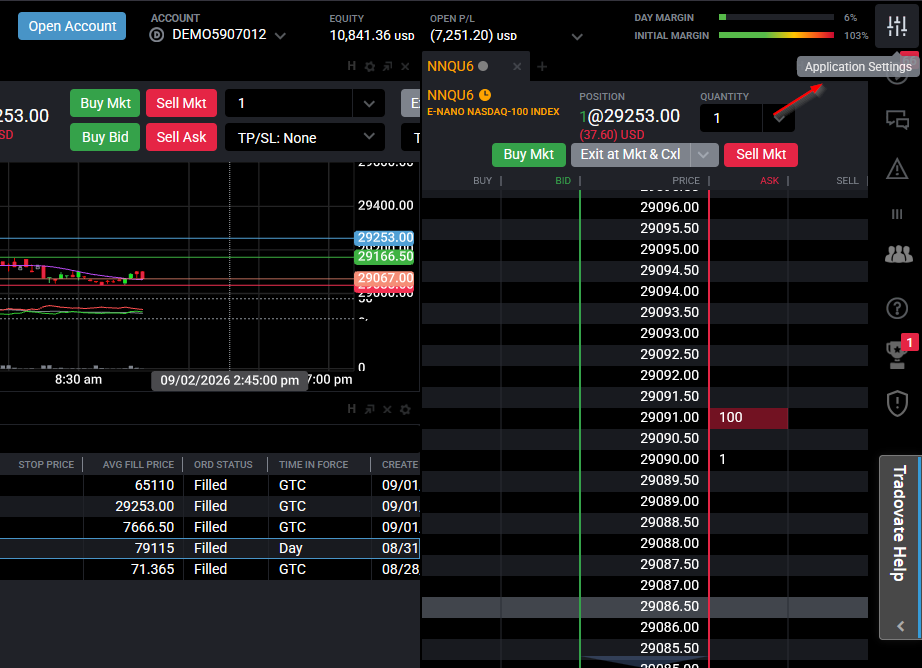Click the DOM quantity input field

[x=731, y=118]
